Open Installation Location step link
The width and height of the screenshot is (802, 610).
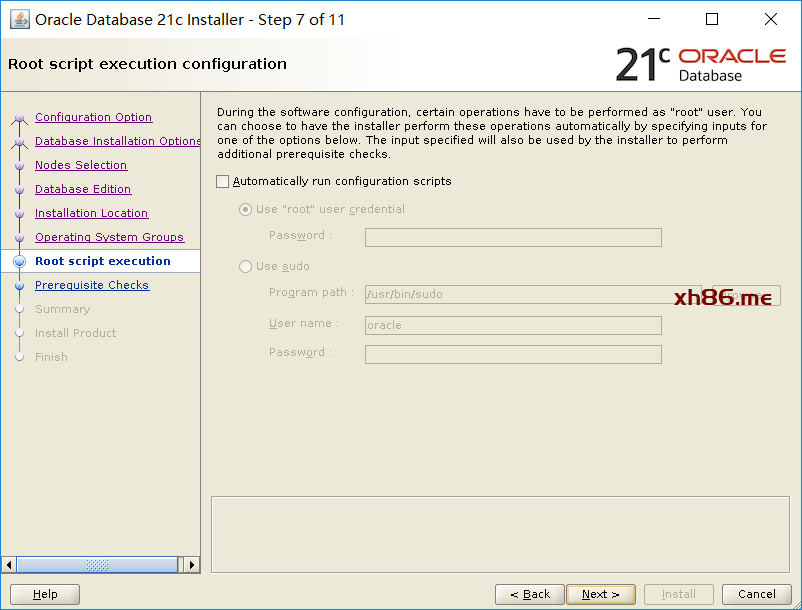pyautogui.click(x=92, y=213)
